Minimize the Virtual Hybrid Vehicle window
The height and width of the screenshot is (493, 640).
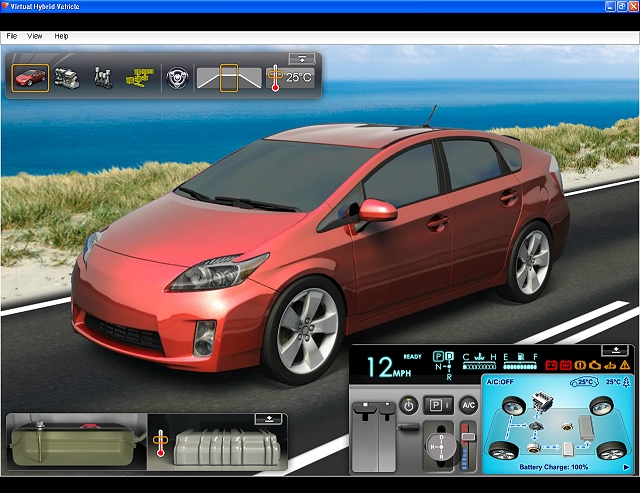(x=610, y=6)
